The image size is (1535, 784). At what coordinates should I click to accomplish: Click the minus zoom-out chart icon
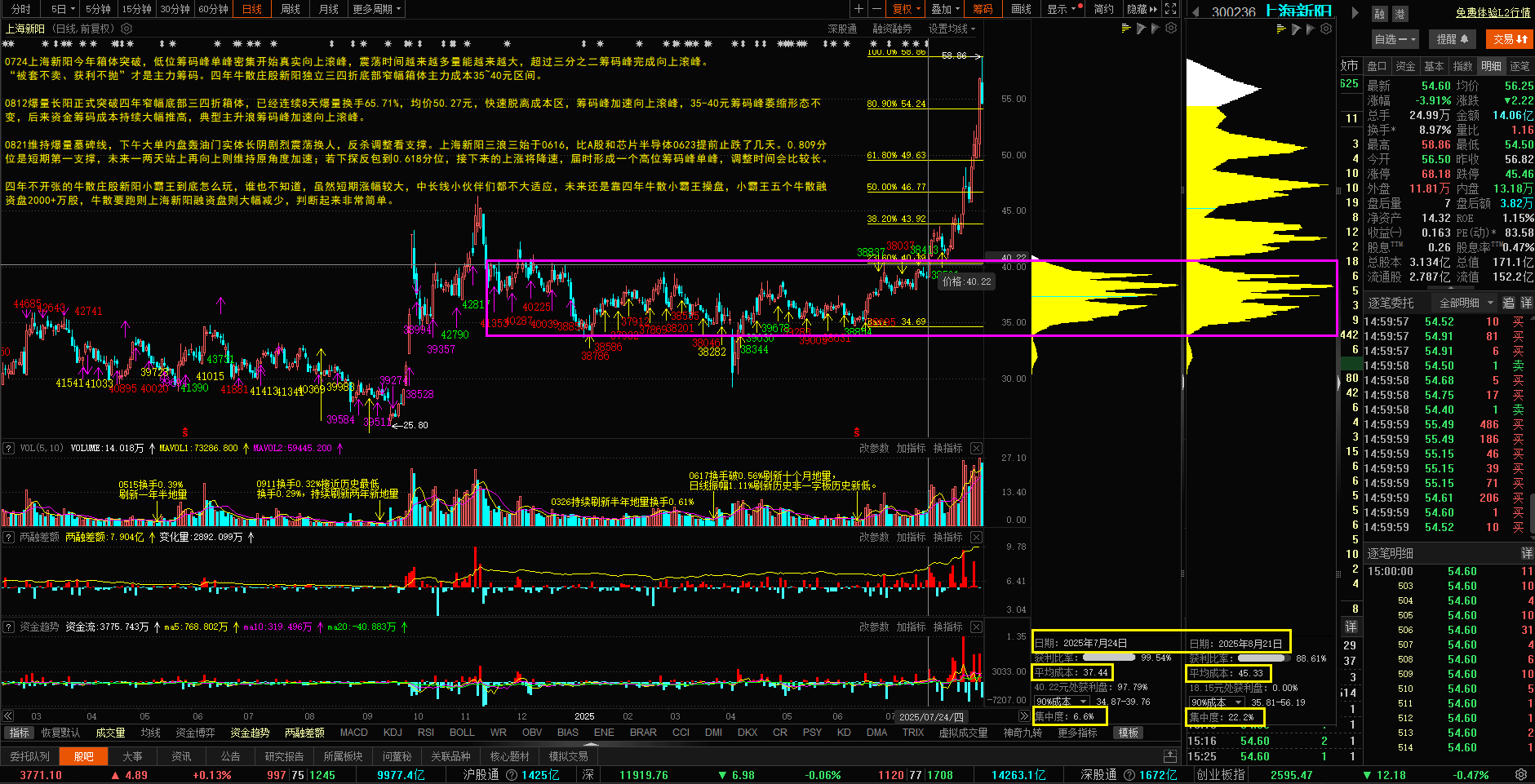click(876, 9)
